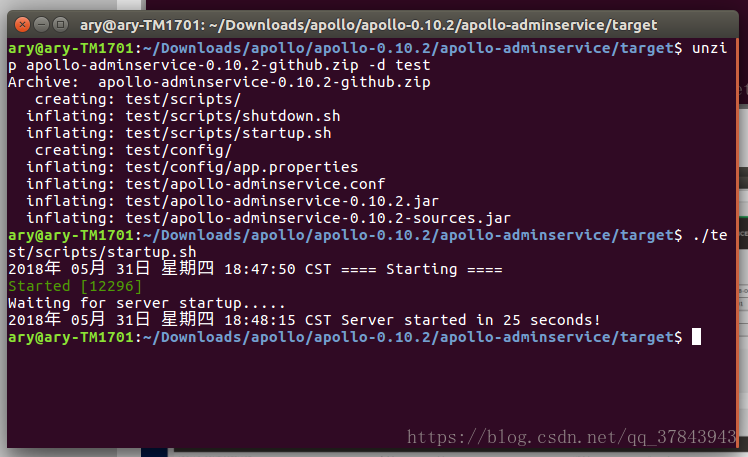Screen dimensions: 748x457
Task: Click the last prompt's 'ary@ary-TM1701' text
Action: click(x=71, y=337)
